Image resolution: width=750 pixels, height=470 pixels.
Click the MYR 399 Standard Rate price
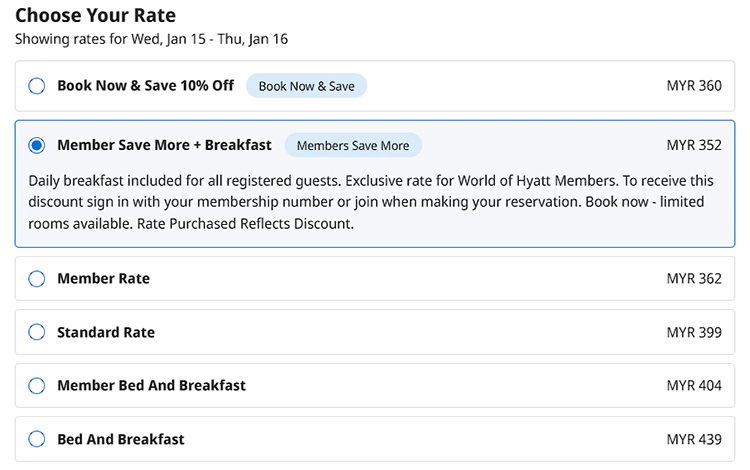click(x=693, y=332)
